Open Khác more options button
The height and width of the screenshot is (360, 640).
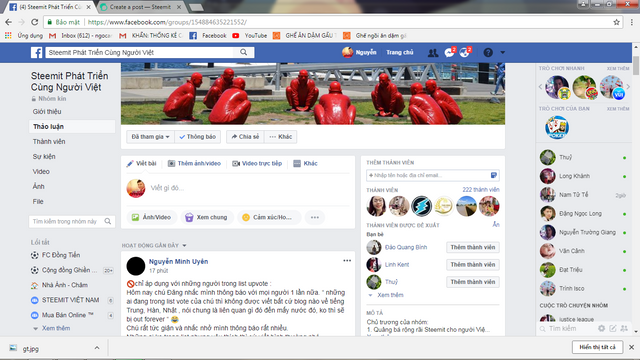(281, 137)
